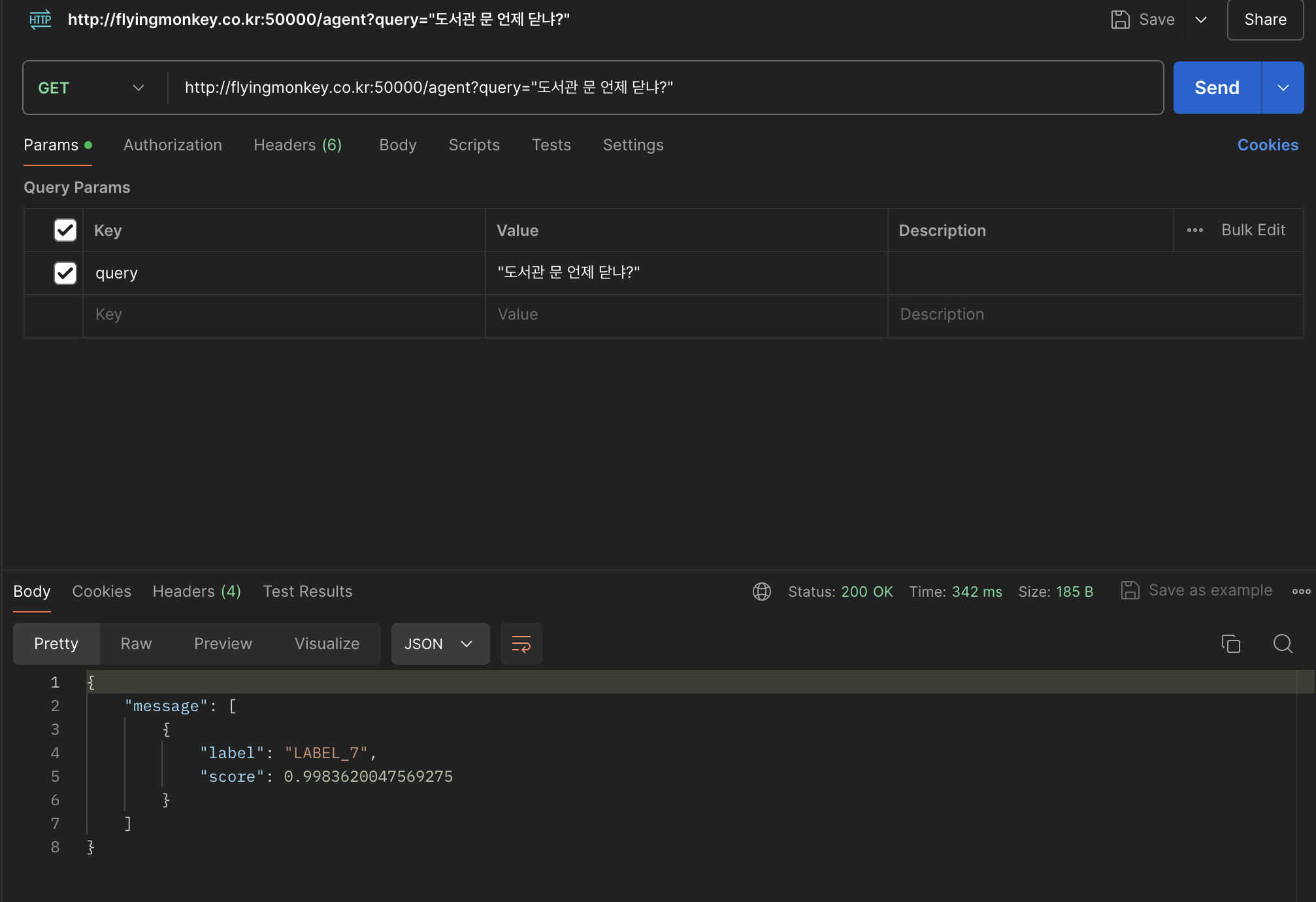
Task: Uncheck the query parameter checkbox
Action: (x=65, y=273)
